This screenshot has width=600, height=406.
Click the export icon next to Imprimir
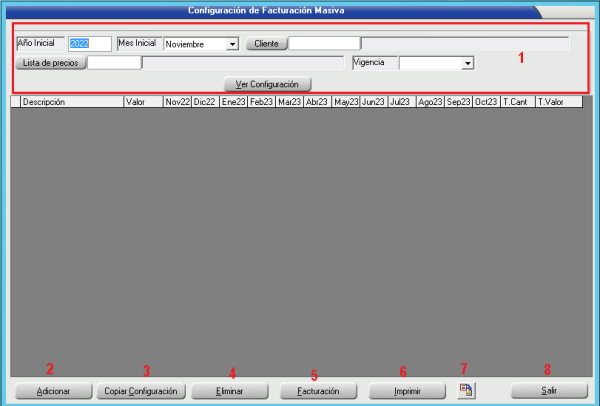pyautogui.click(x=466, y=390)
